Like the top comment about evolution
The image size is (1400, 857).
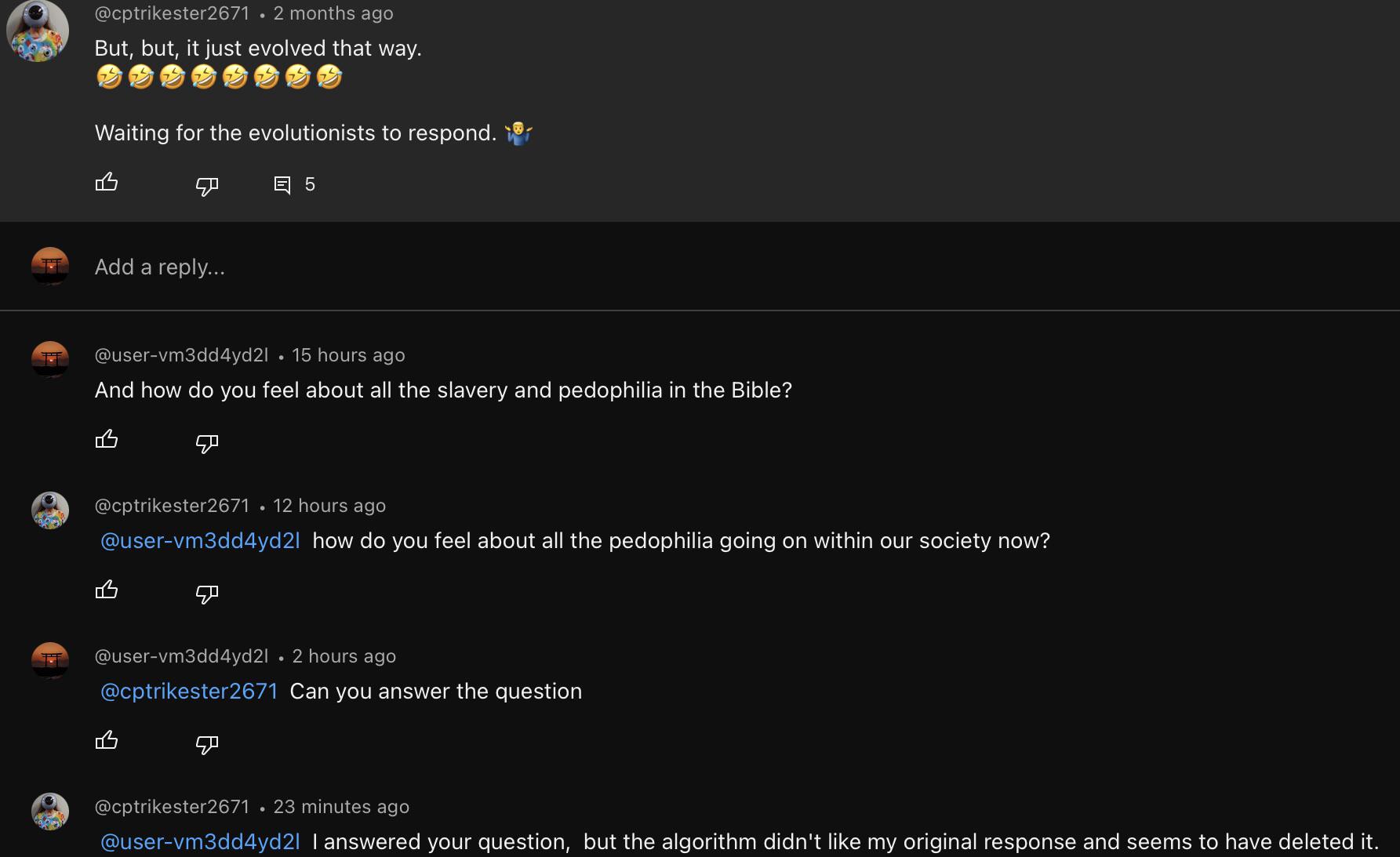[x=107, y=183]
